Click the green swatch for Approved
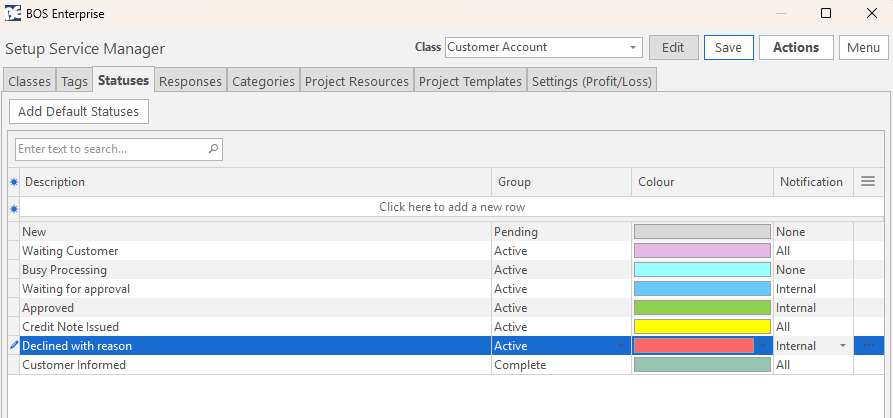This screenshot has width=893, height=418. click(702, 308)
